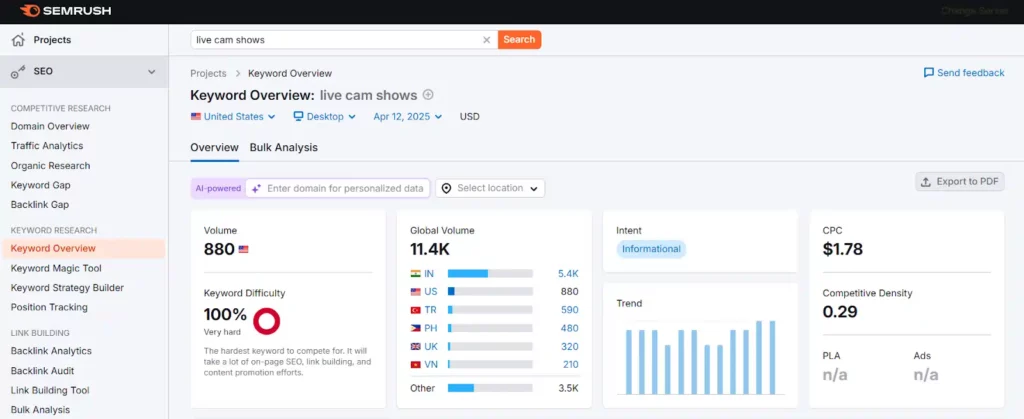The width and height of the screenshot is (1024, 419).
Task: Click the 480 volume value for PH
Action: click(x=569, y=328)
